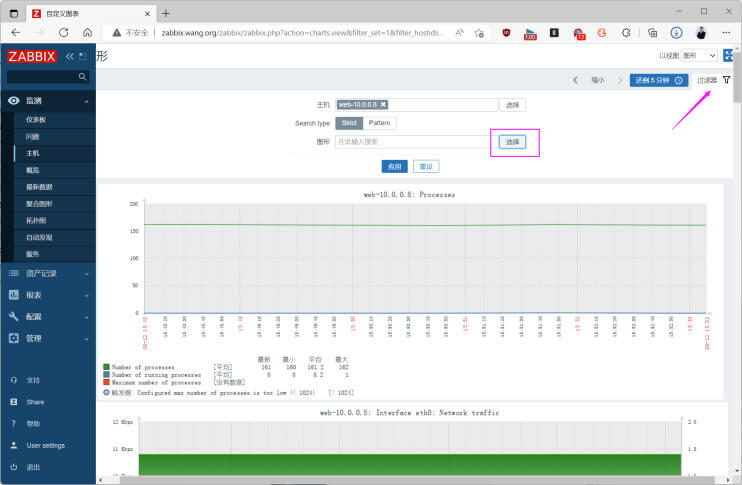This screenshot has width=742, height=485.
Task: Open 最新数据 in monitoring menu
Action: pos(39,187)
